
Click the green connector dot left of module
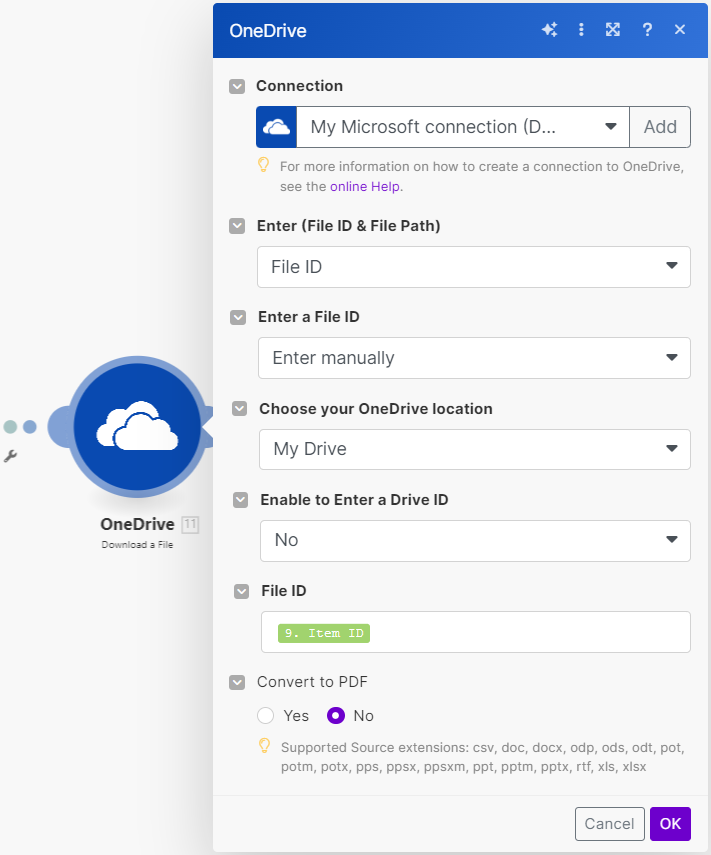(10, 427)
